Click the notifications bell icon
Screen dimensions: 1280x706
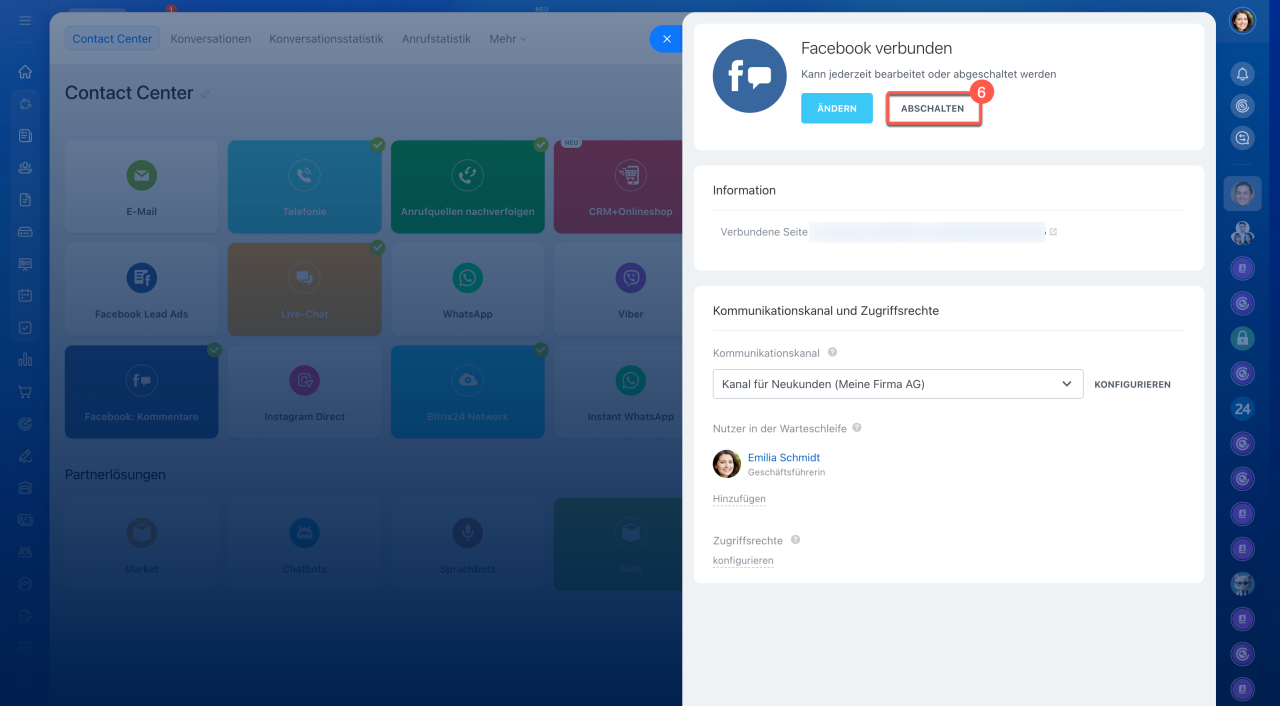pyautogui.click(x=1242, y=74)
